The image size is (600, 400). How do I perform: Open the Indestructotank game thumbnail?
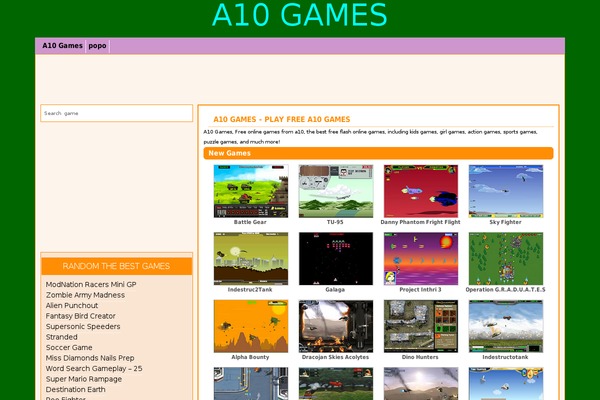point(505,326)
